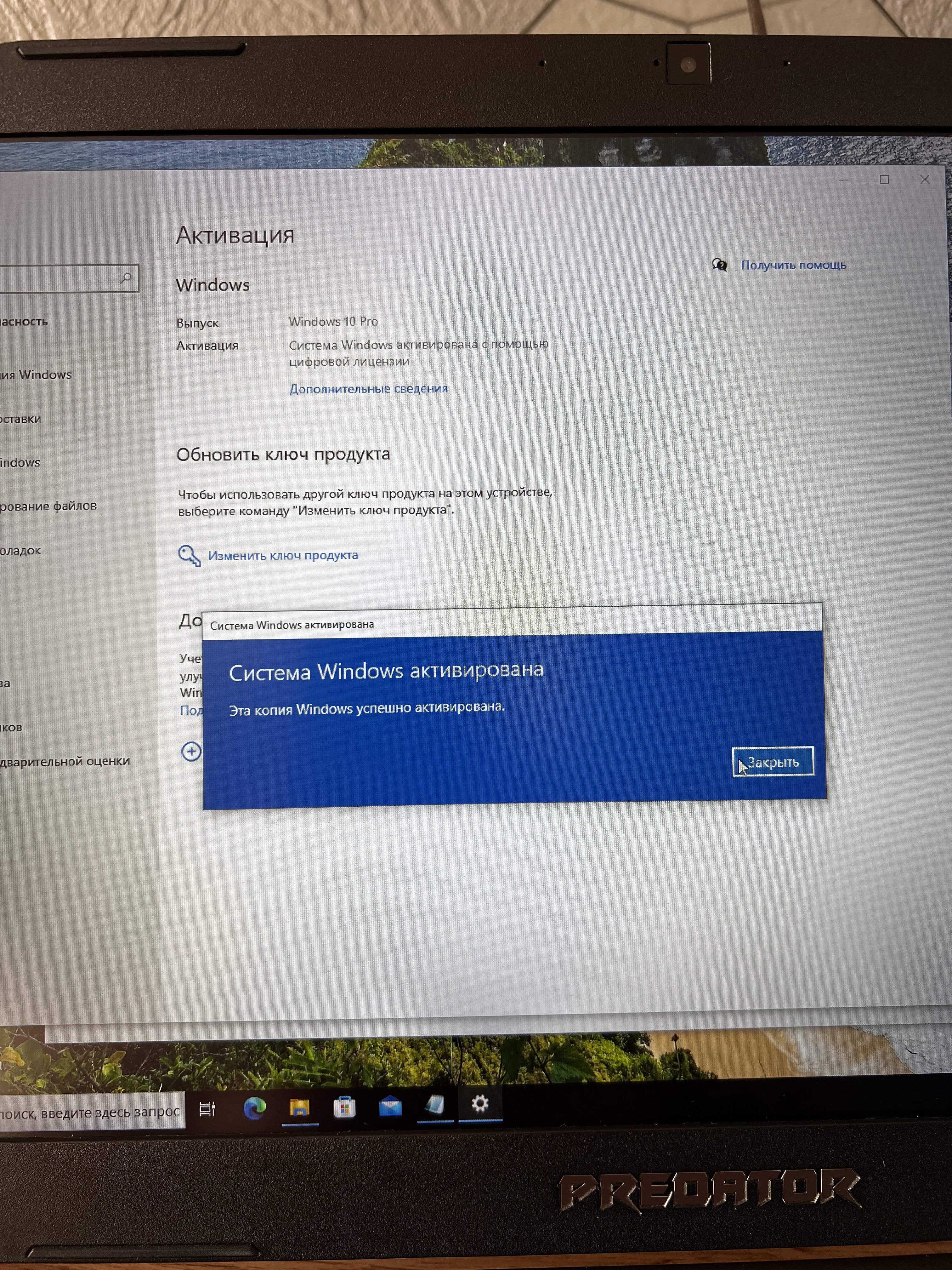Click the sidebar heading ending with 'асность'
The height and width of the screenshot is (1270, 952).
click(x=24, y=322)
